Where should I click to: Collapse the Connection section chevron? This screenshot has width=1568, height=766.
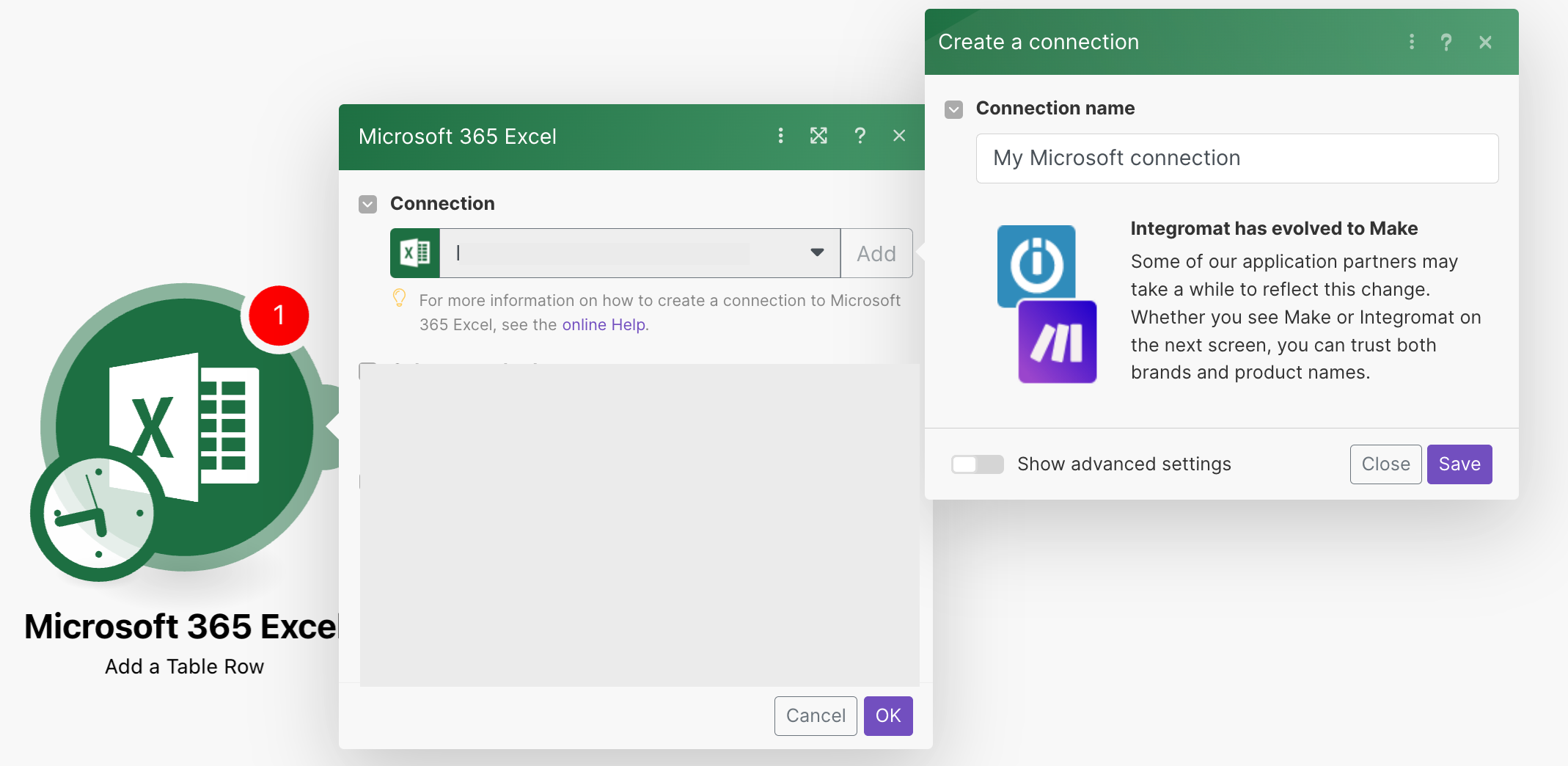pos(367,204)
